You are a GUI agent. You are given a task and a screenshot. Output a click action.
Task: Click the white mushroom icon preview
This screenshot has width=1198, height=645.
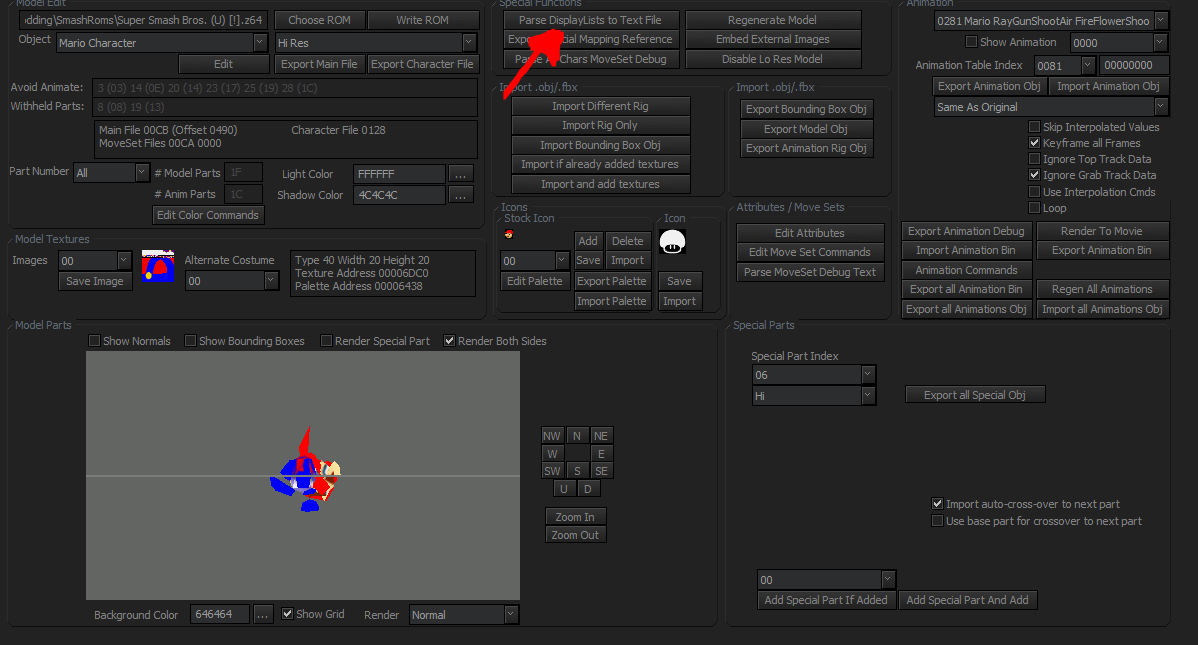point(672,242)
